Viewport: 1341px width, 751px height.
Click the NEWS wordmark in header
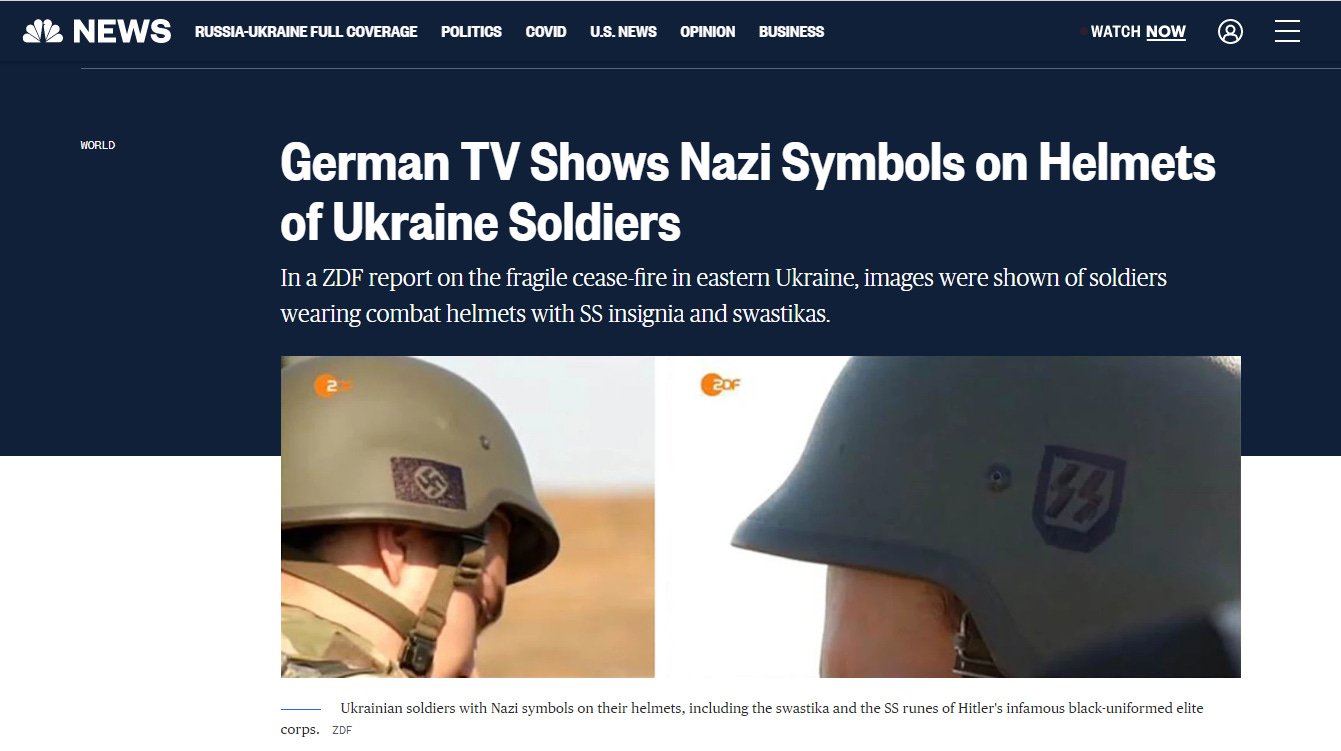point(122,32)
